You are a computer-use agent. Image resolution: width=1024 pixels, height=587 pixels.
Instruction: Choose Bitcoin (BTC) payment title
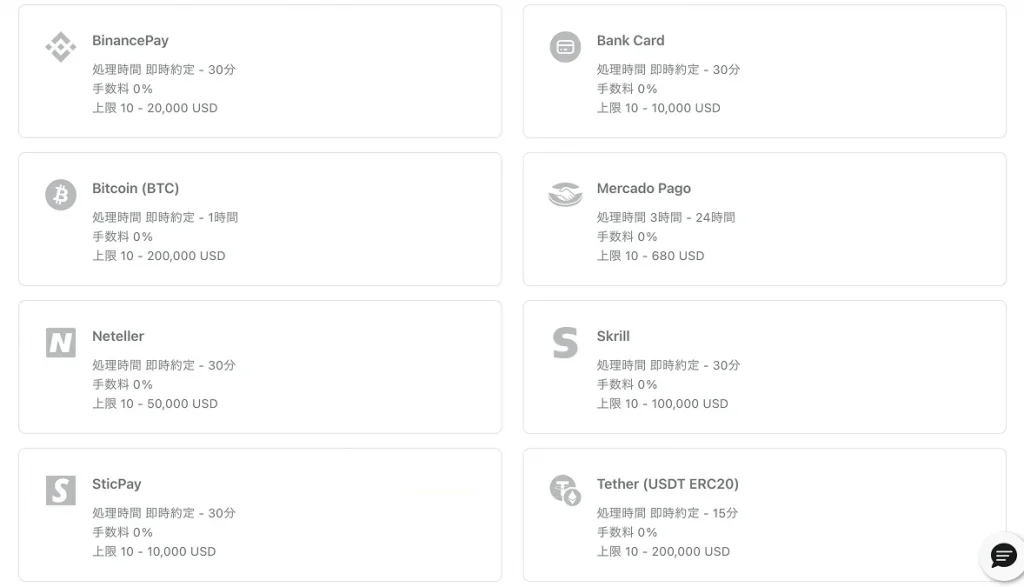(135, 188)
